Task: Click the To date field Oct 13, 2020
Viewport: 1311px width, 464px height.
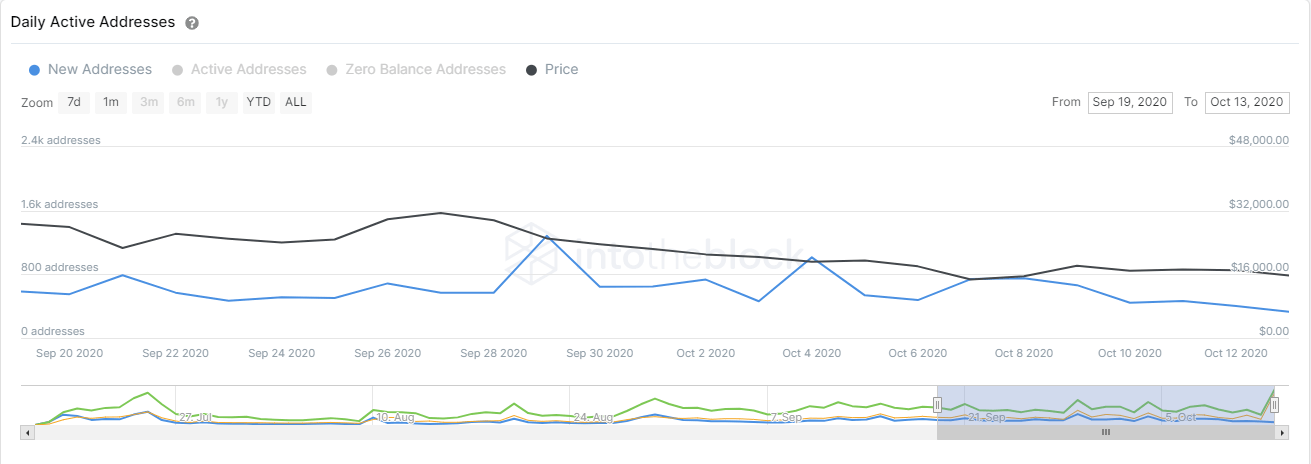Action: tap(1247, 102)
